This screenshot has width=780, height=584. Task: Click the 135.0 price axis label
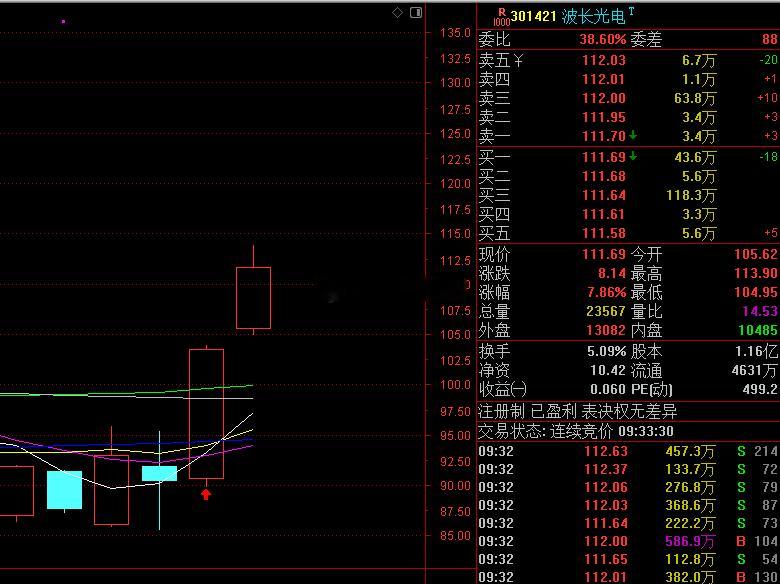pos(455,33)
